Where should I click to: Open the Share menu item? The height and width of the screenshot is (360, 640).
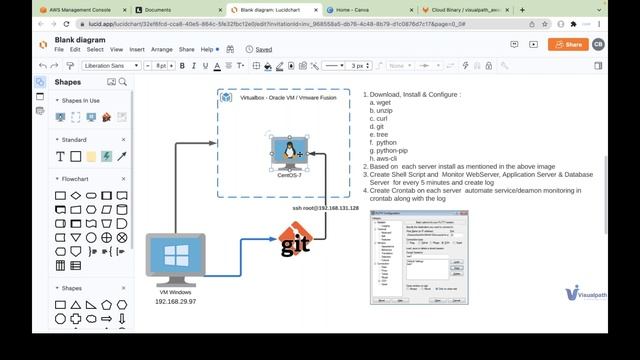187,49
